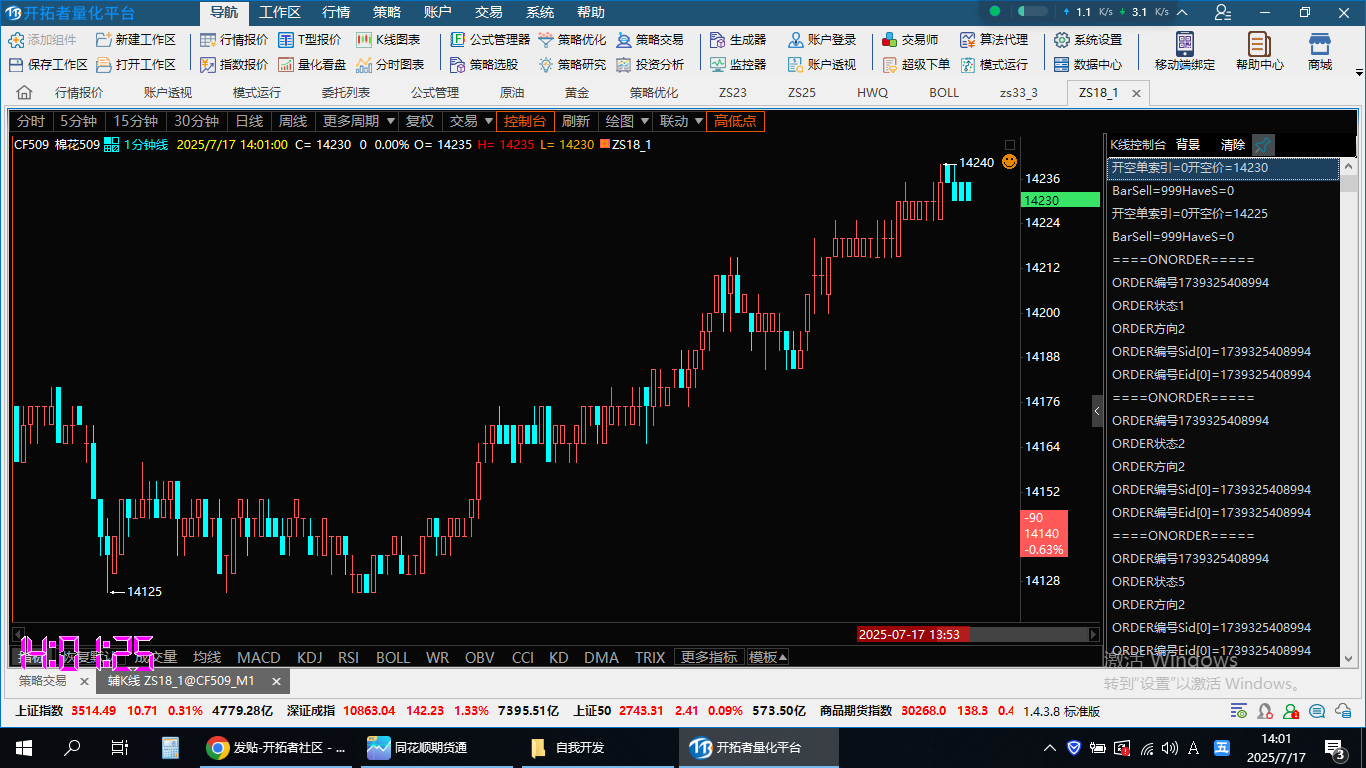Screen dimensions: 1366x768
Task: Toggle the pin icon in K线控制台 panel
Action: [x=1263, y=145]
